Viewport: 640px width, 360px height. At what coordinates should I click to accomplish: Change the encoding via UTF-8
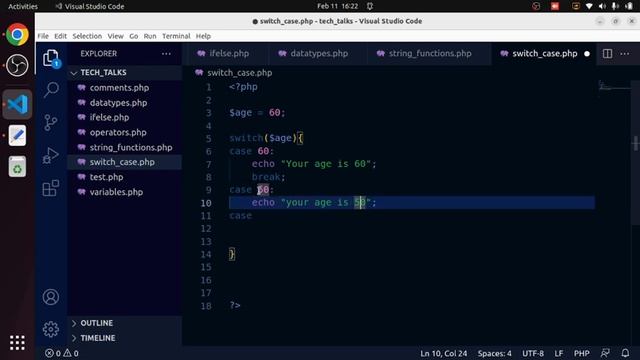point(533,353)
